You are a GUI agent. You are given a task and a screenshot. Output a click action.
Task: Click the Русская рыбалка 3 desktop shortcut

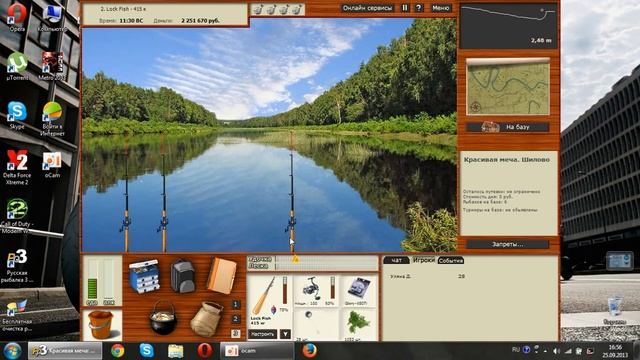pos(17,265)
